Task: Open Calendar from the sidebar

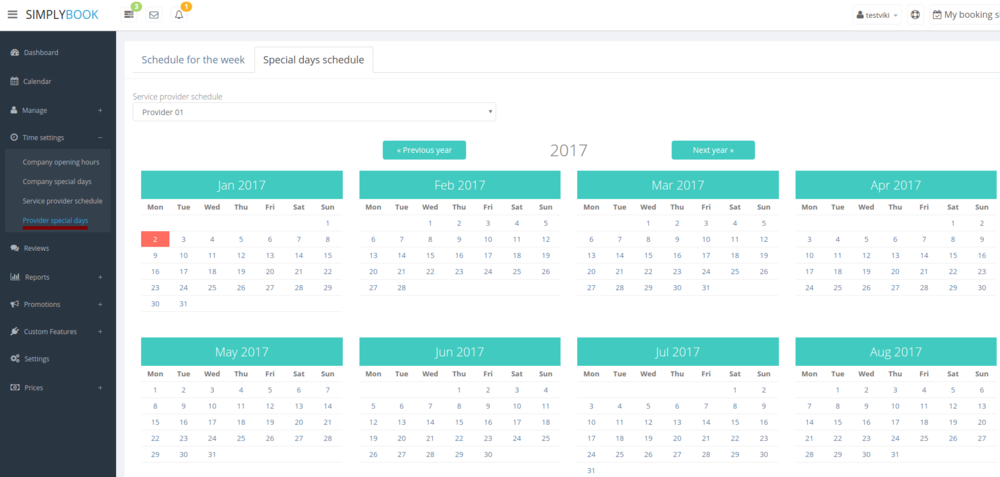Action: pos(37,81)
